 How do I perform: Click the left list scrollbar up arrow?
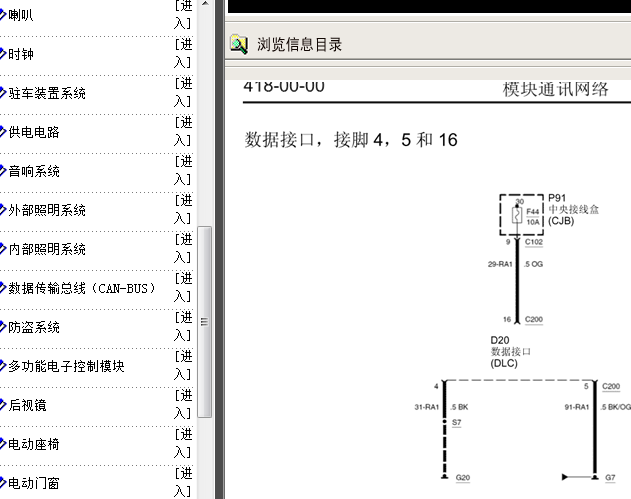[x=205, y=4]
